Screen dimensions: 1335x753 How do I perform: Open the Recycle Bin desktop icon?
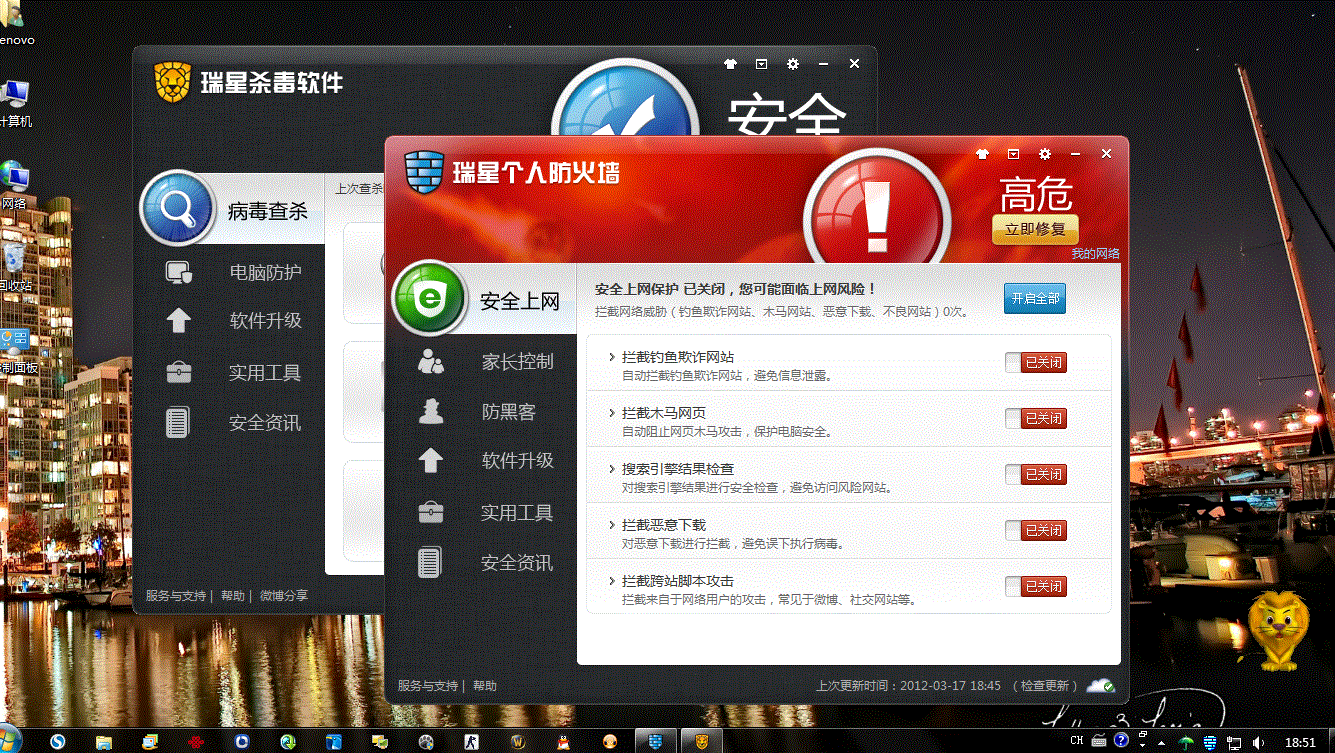15,267
